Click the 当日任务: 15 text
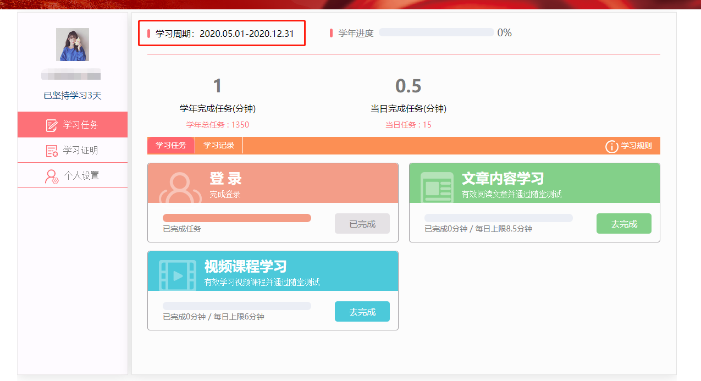The width and height of the screenshot is (701, 381). (408, 125)
